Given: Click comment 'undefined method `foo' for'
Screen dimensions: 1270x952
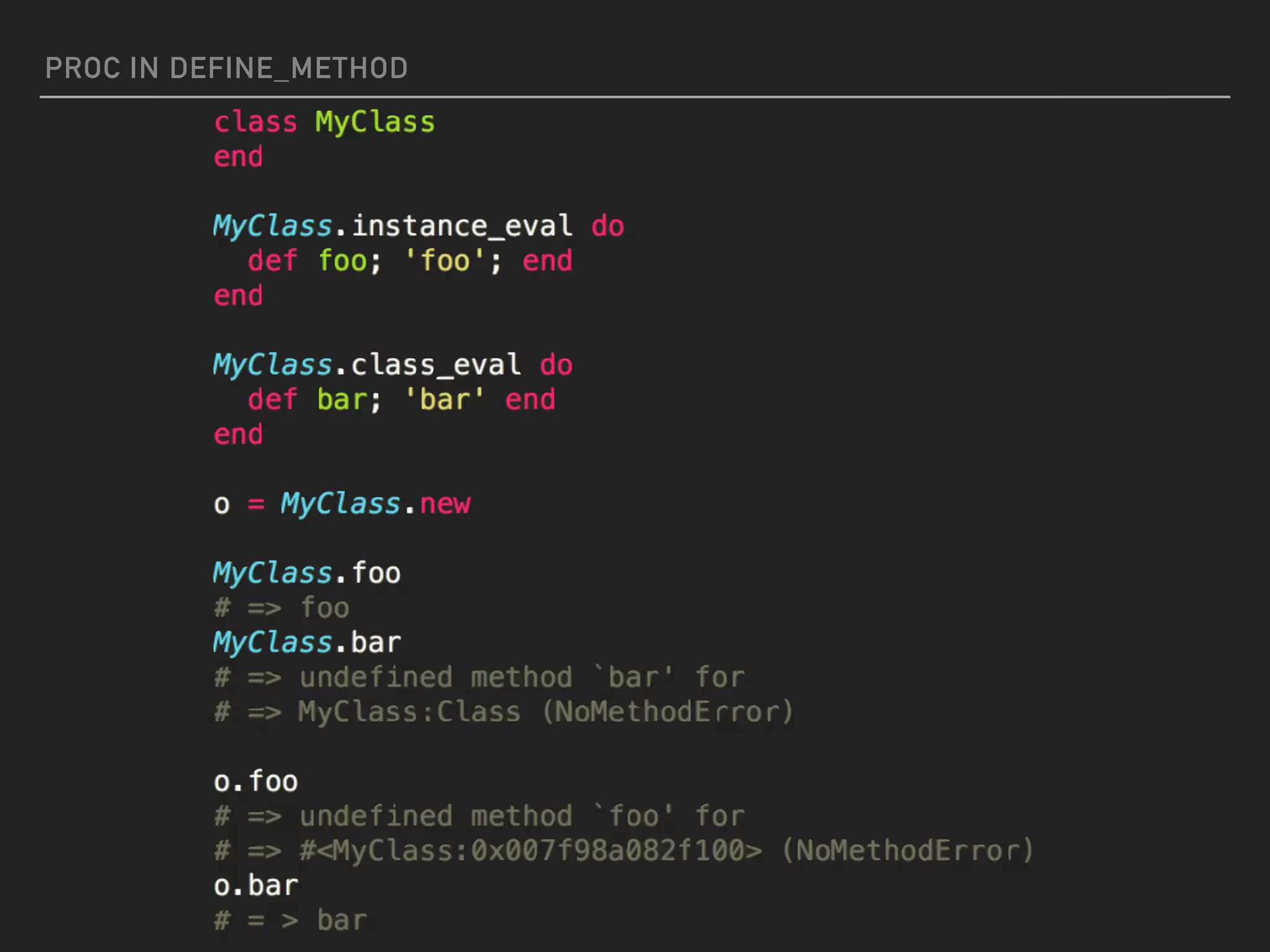Looking at the screenshot, I should pyautogui.click(x=522, y=816).
